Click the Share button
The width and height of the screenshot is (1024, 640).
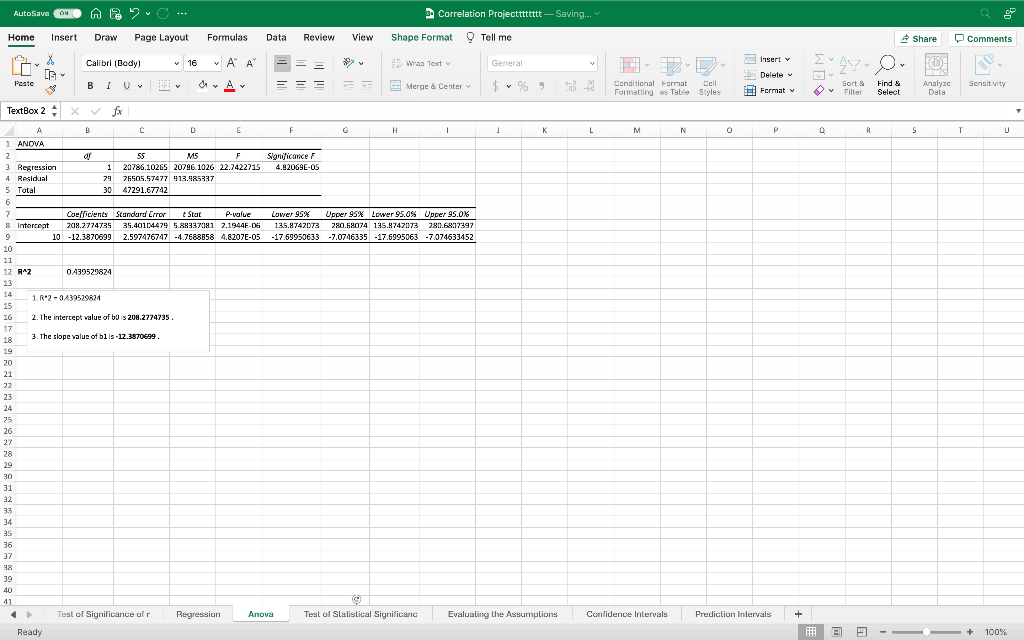(917, 37)
